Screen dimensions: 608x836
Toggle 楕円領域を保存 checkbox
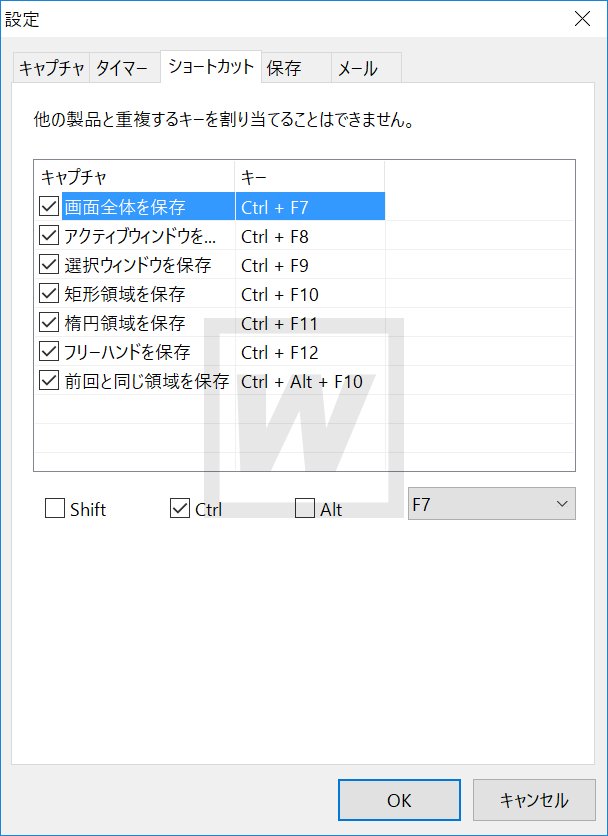click(x=49, y=323)
